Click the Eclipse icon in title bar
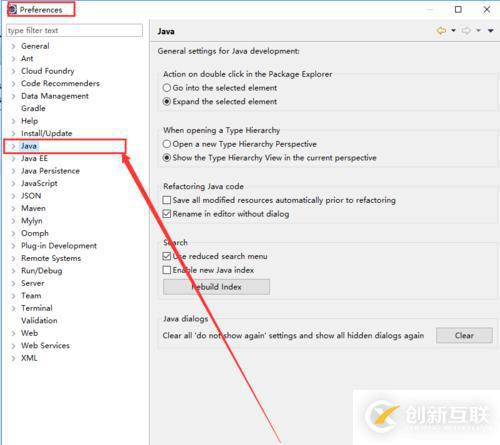Screen dimensions: 500x445 12,9
